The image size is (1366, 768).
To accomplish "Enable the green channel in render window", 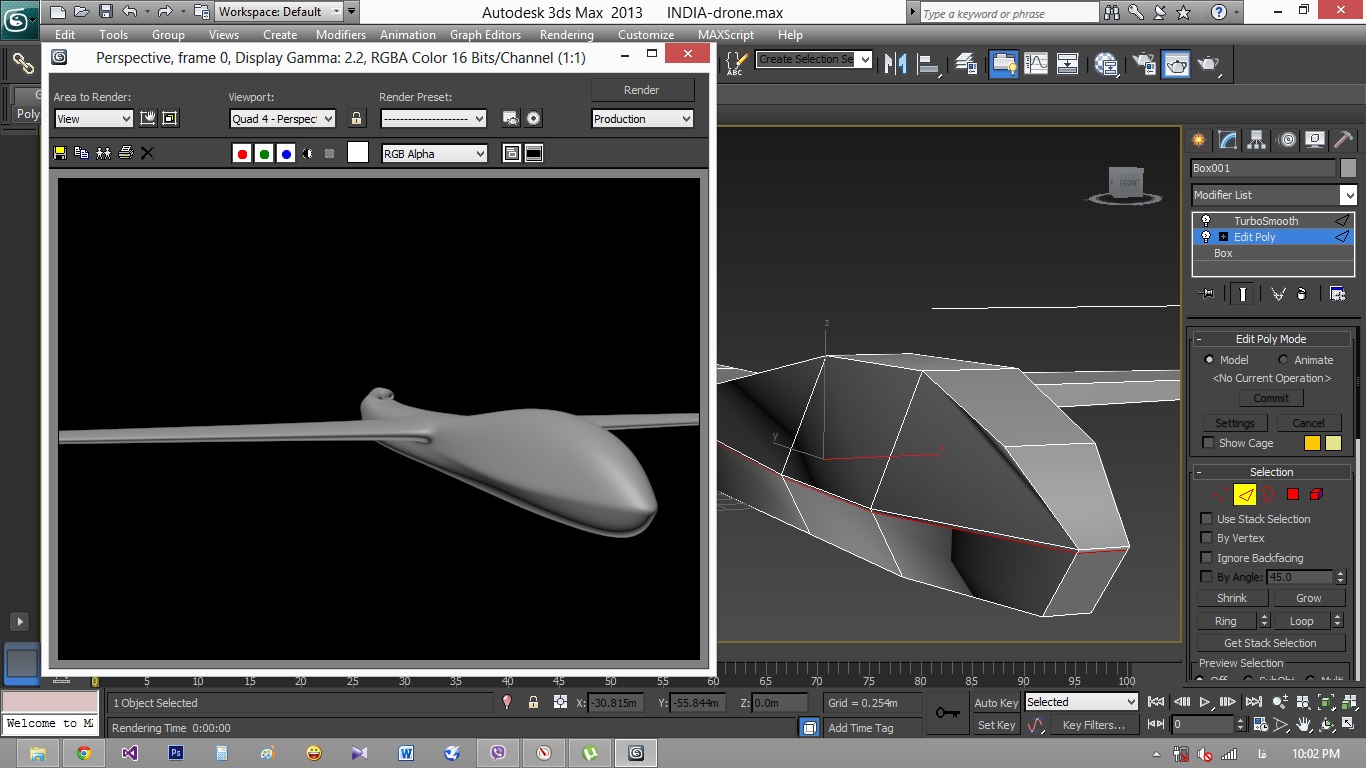I will click(x=264, y=153).
